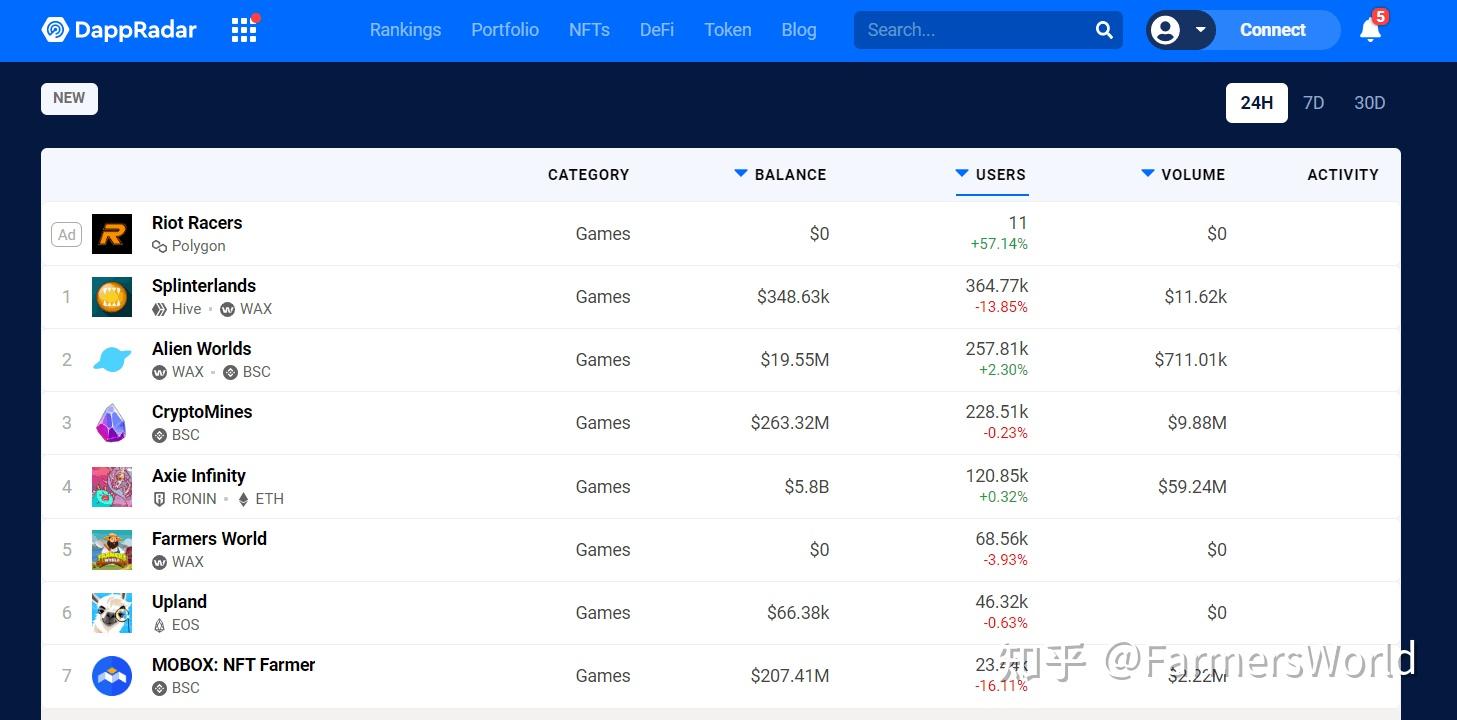Image resolution: width=1457 pixels, height=720 pixels.
Task: Click the EOS chain icon under Upland
Action: click(x=159, y=625)
